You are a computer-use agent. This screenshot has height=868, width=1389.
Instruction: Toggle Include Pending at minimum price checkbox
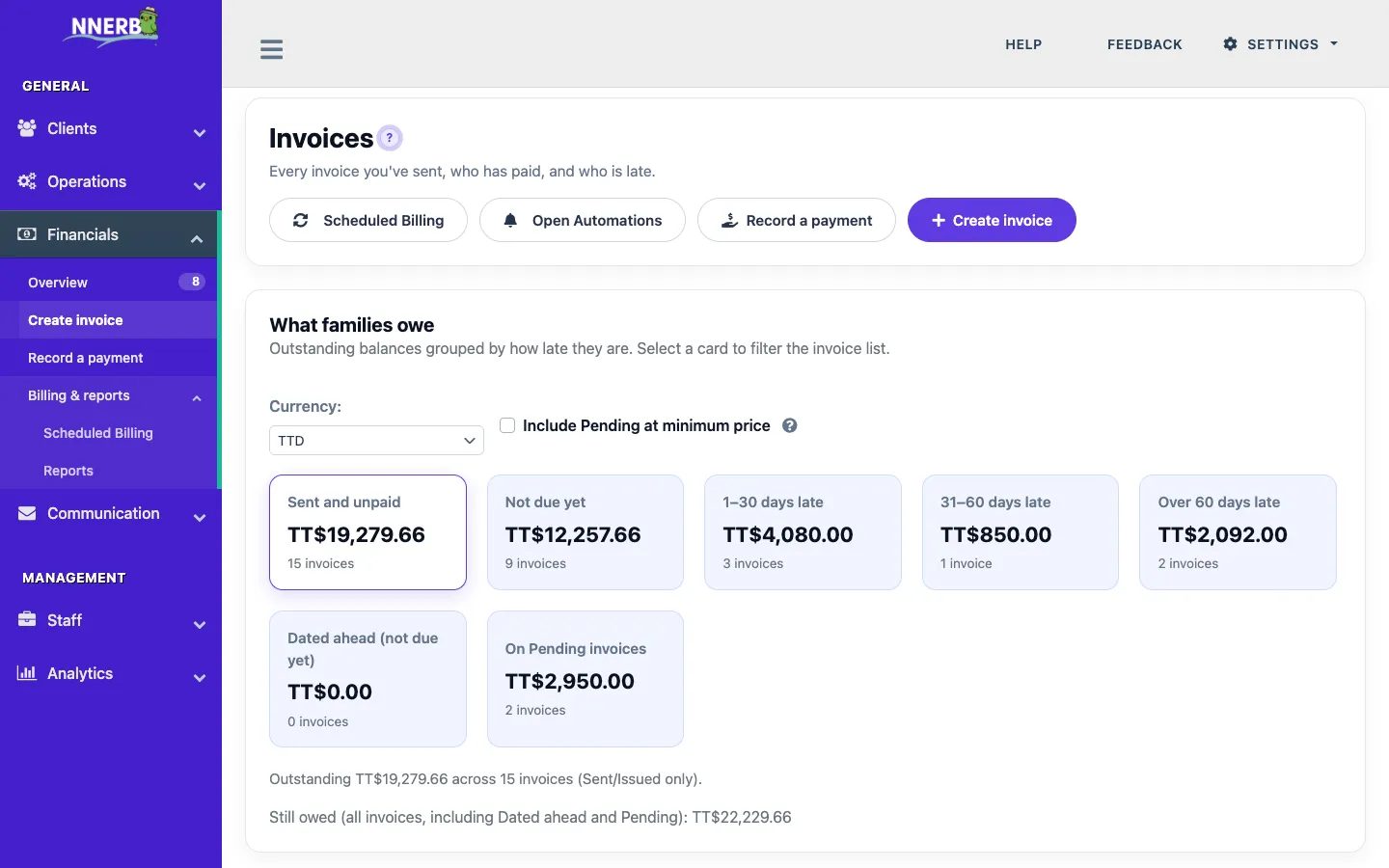point(507,425)
